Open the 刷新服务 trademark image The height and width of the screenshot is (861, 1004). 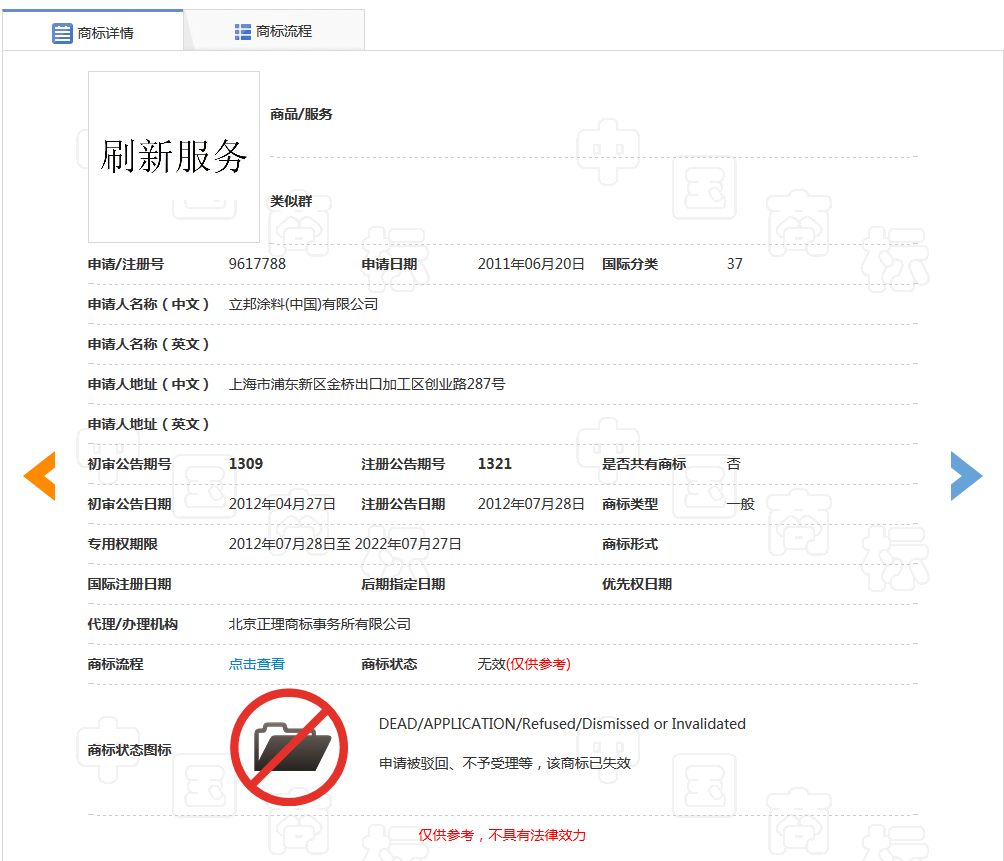point(174,157)
